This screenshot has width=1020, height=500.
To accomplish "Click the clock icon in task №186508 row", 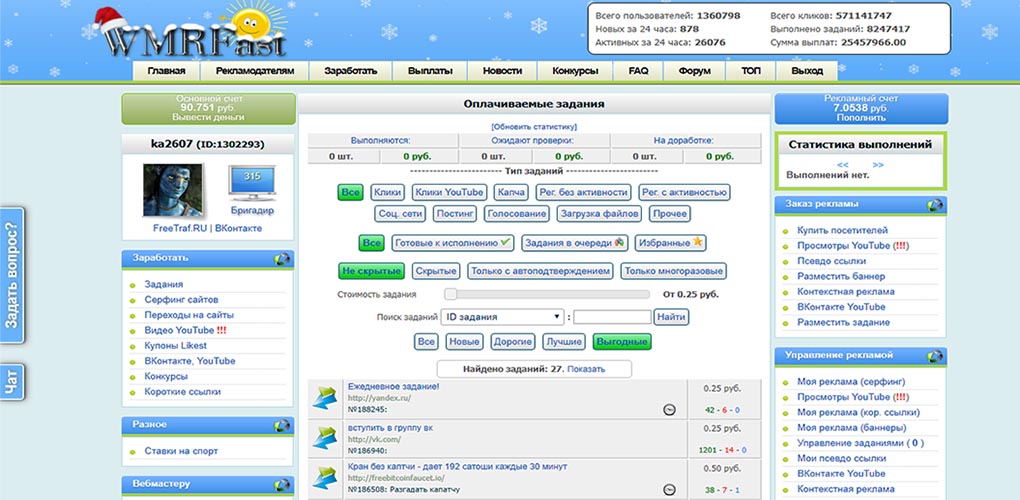I will pos(669,490).
